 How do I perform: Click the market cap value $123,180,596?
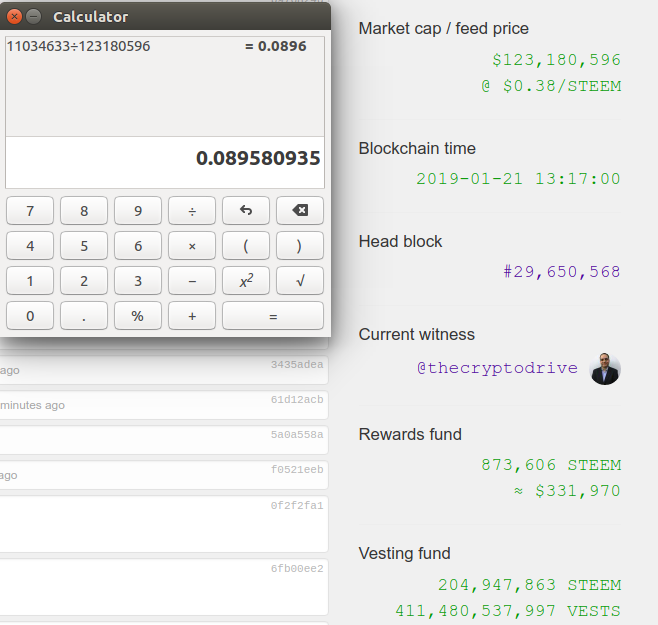(x=556, y=60)
